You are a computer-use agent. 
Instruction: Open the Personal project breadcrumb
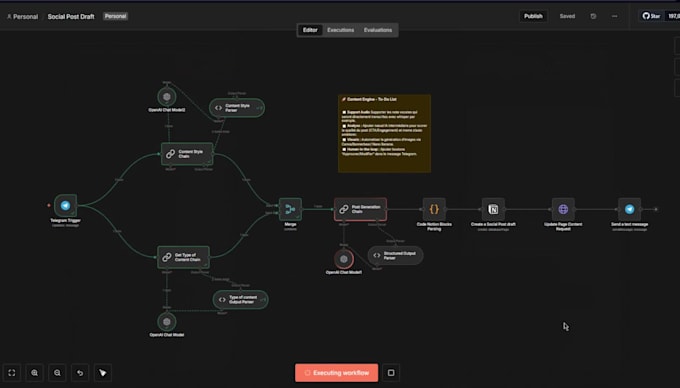click(x=22, y=16)
